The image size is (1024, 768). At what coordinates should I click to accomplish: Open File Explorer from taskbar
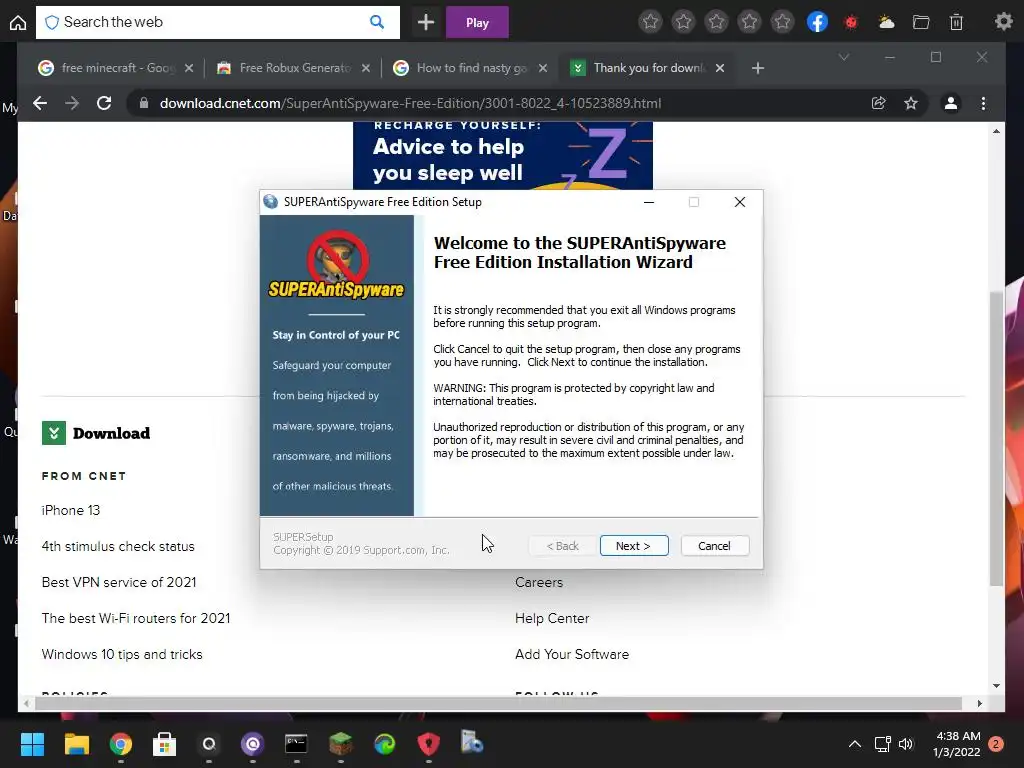coord(76,744)
